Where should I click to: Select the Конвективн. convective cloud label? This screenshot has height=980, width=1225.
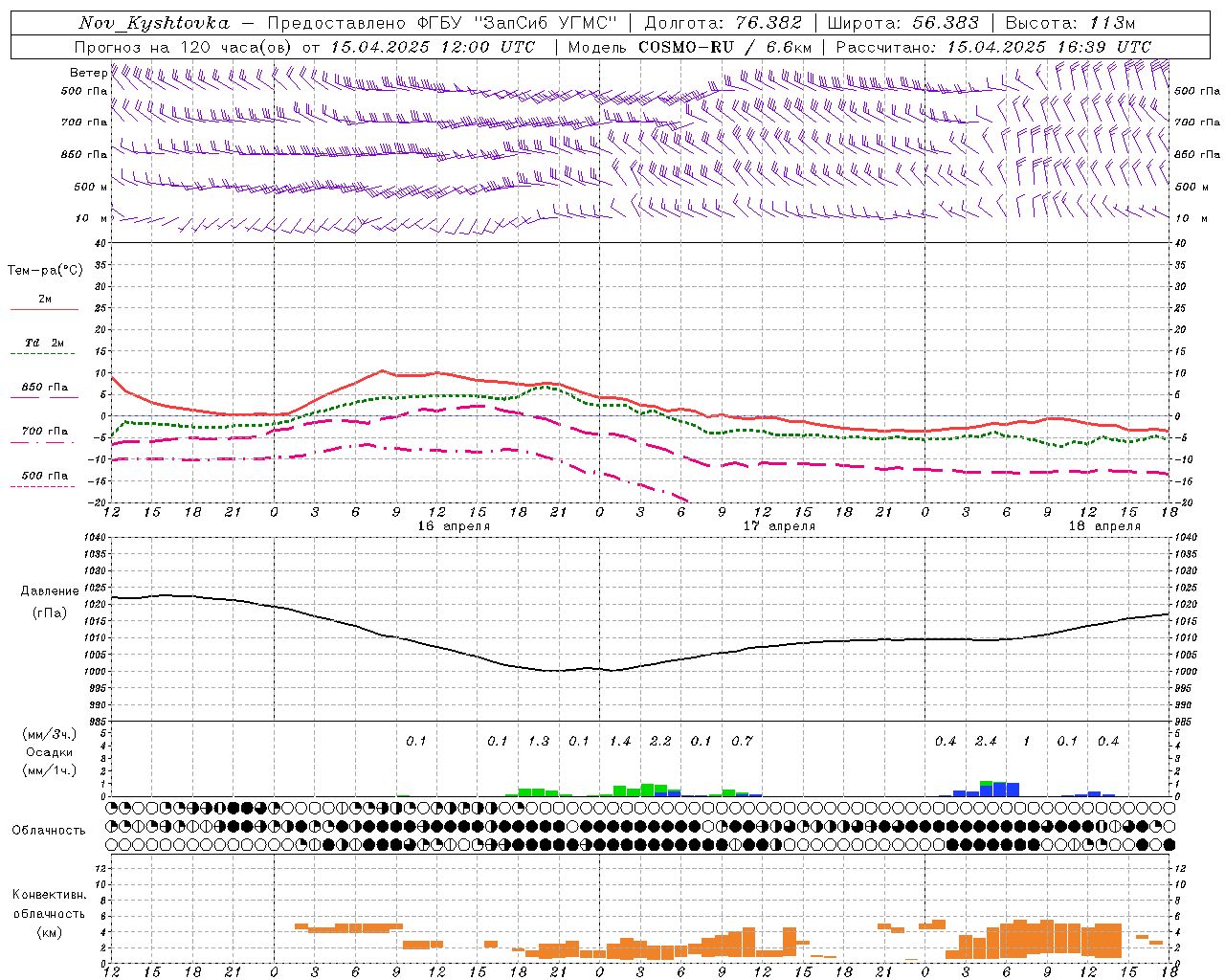click(49, 895)
